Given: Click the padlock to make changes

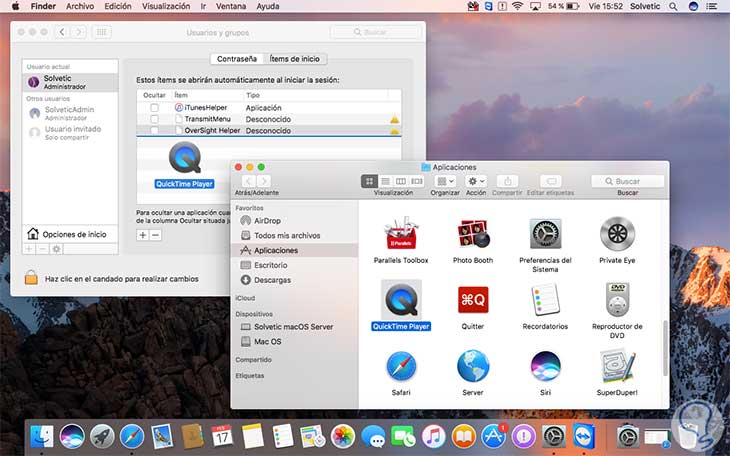Looking at the screenshot, I should click(31, 277).
